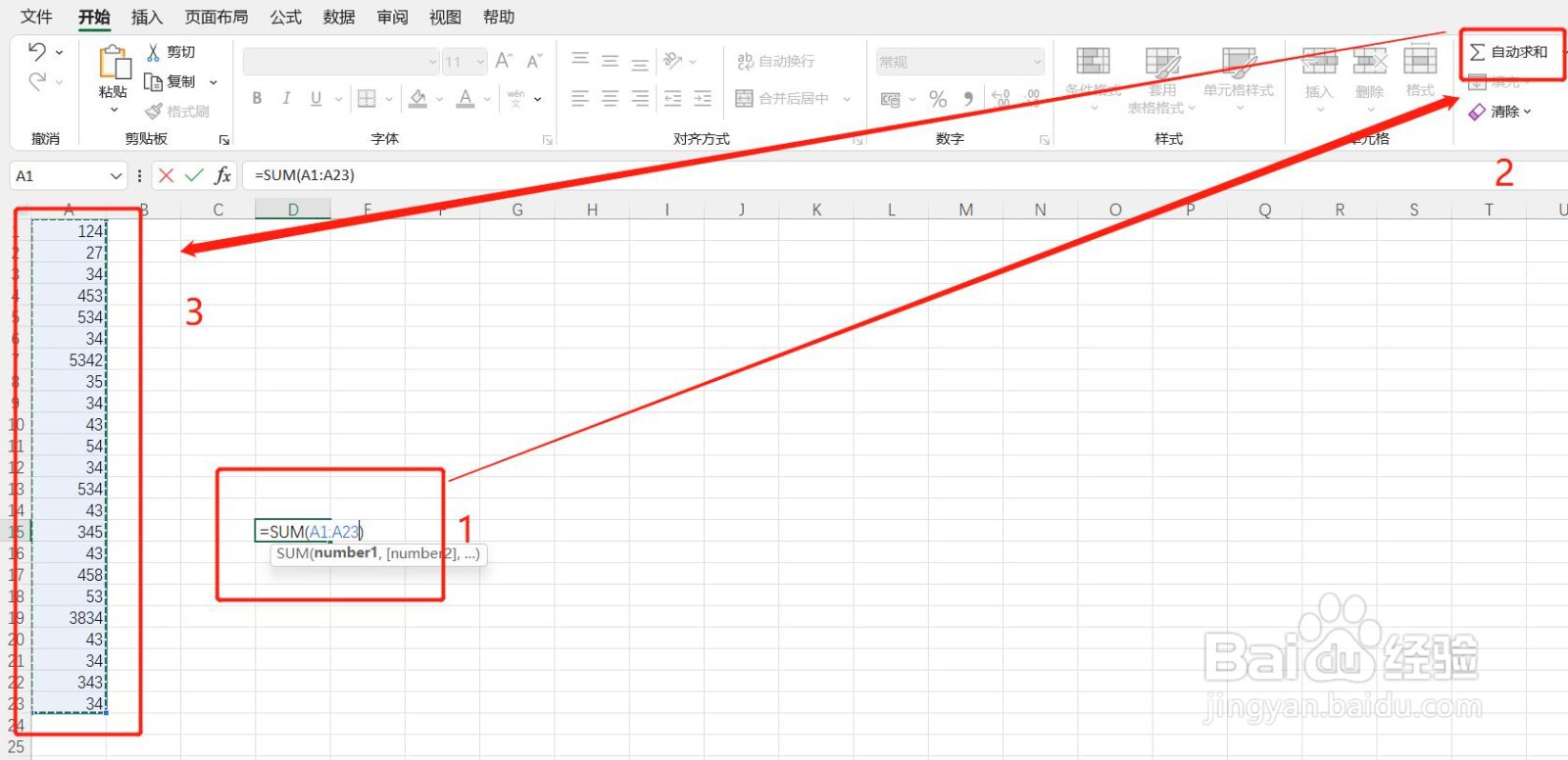Click Merge and Center (合并后居中)
The image size is (1568, 760).
point(783,98)
